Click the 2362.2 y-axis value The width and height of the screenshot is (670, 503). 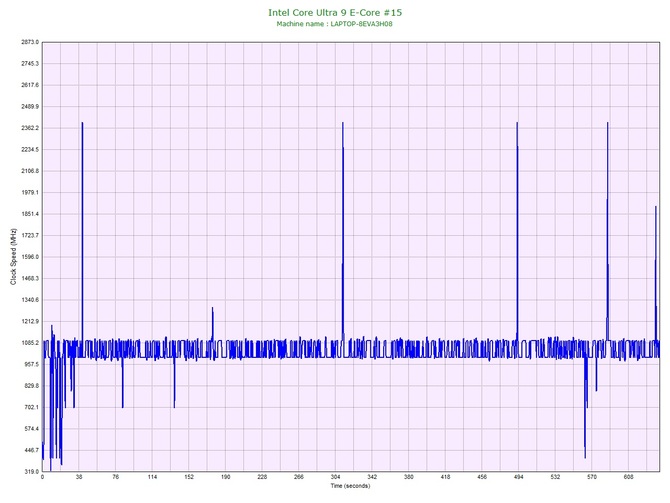(x=30, y=128)
